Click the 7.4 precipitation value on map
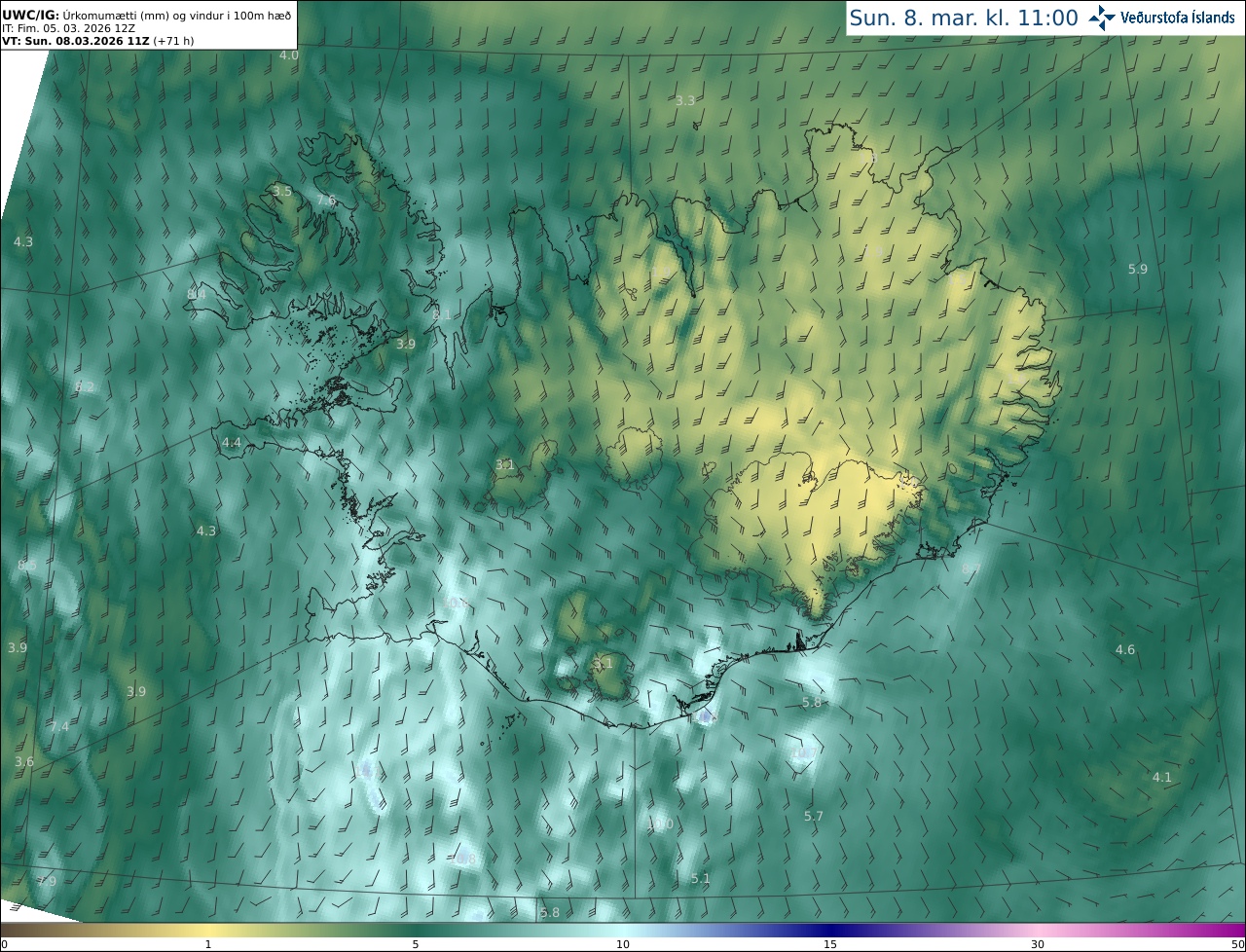 (59, 726)
